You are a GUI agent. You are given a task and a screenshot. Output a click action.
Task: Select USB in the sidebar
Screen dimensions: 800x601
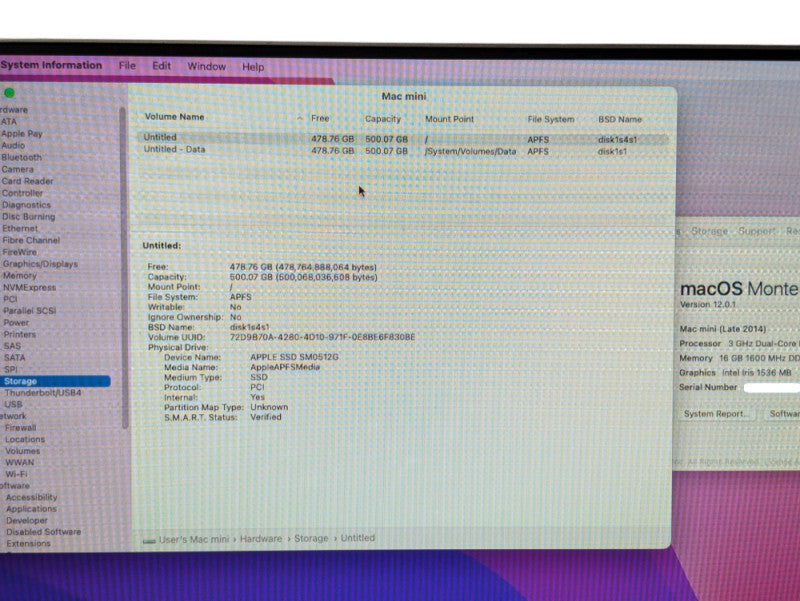tap(13, 405)
